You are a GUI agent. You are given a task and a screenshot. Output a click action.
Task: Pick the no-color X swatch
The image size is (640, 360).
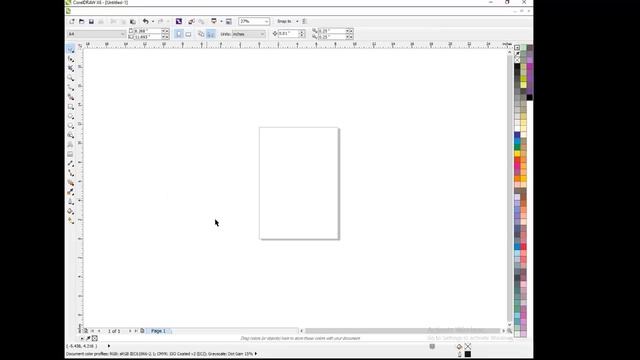point(517,60)
